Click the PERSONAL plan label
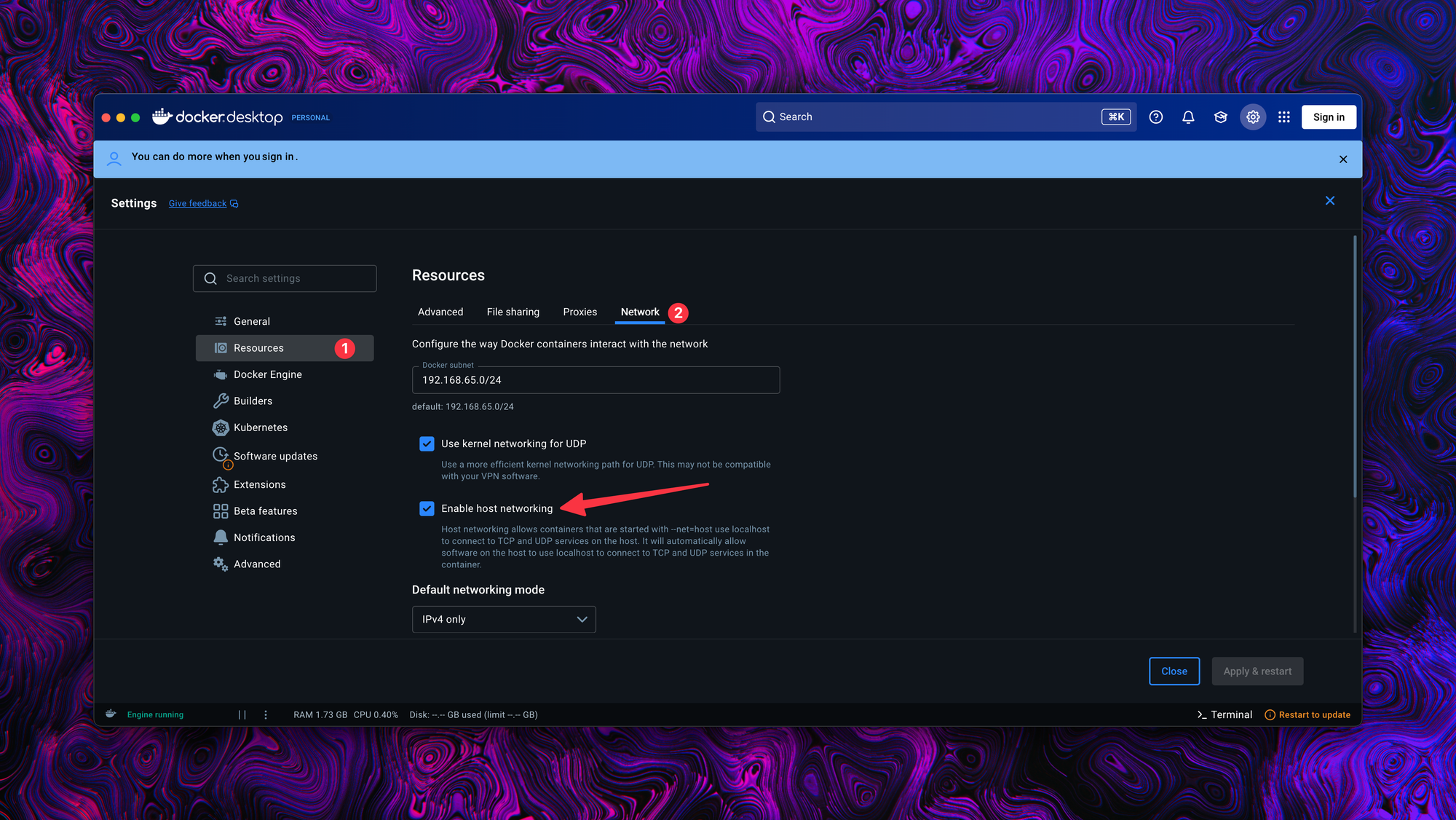Screen dimensions: 1456x820 (311, 118)
